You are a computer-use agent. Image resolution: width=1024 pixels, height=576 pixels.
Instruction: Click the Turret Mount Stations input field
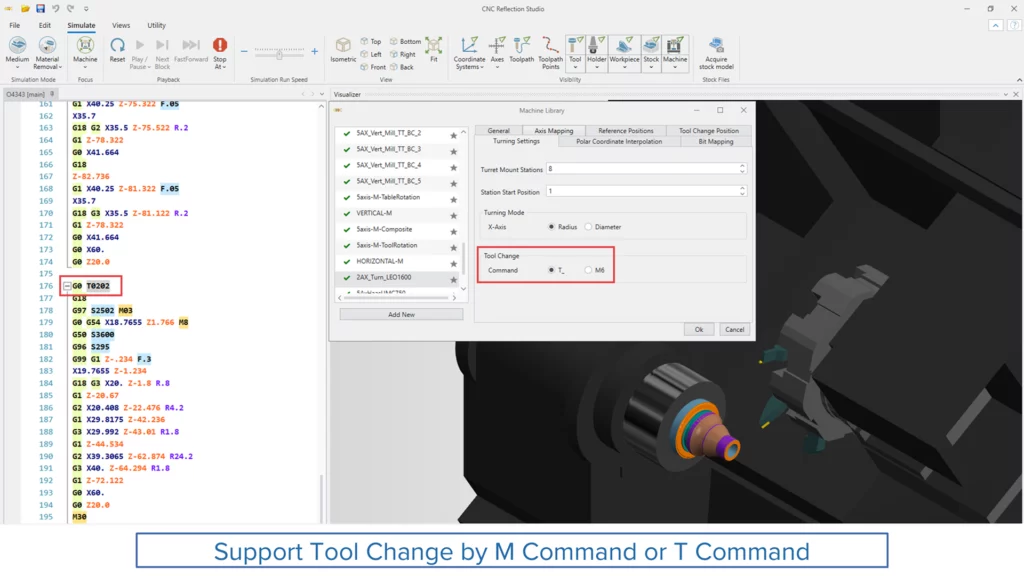pos(611,169)
